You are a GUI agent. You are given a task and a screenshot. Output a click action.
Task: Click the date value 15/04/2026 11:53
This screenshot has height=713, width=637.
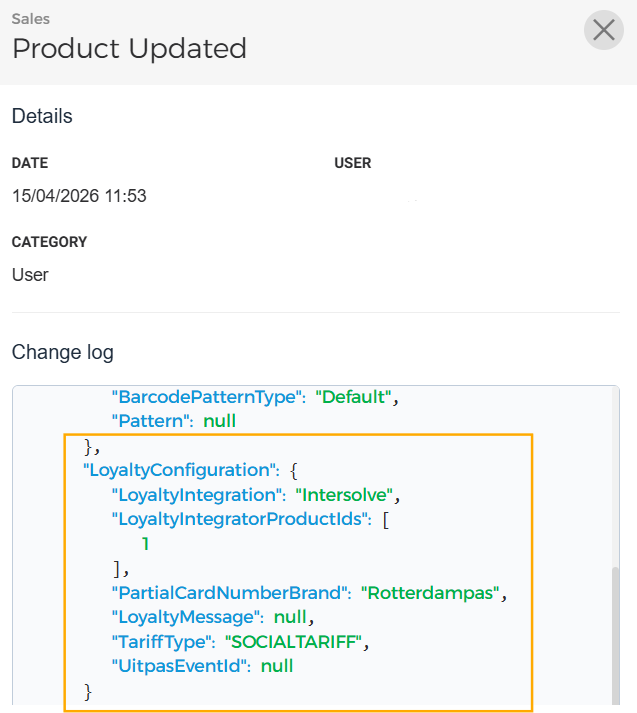tap(79, 196)
